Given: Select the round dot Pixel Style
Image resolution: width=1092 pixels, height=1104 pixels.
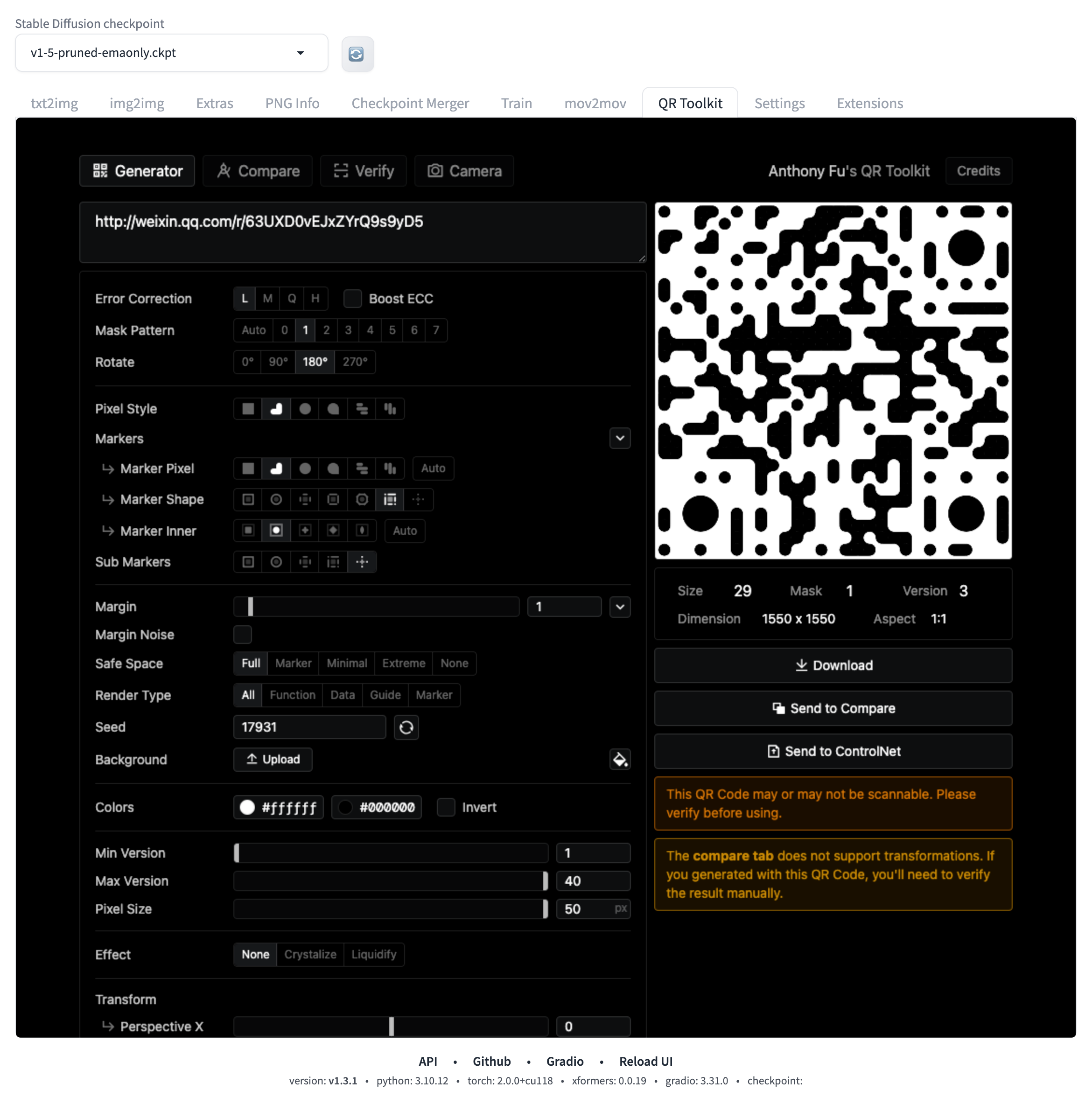Looking at the screenshot, I should pos(305,409).
